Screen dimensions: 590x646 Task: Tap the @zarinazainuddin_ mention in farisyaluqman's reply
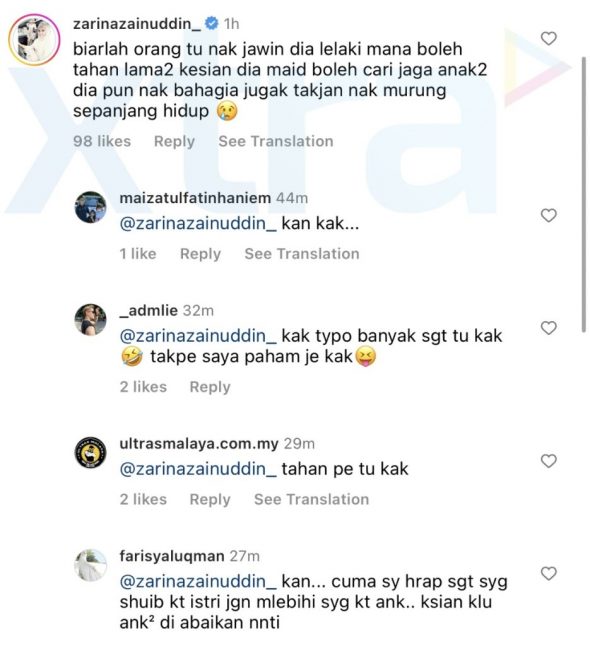click(x=198, y=581)
